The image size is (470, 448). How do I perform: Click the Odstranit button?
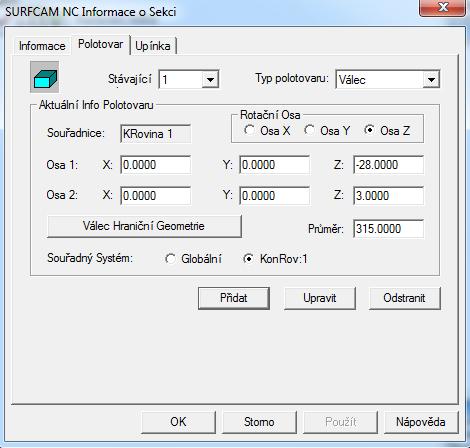pyautogui.click(x=404, y=298)
